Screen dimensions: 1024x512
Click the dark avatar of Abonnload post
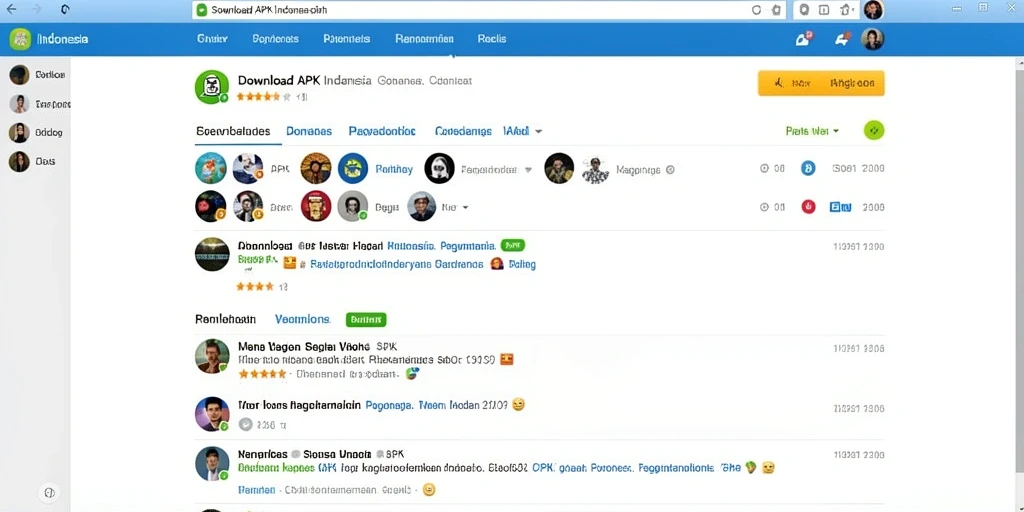212,255
